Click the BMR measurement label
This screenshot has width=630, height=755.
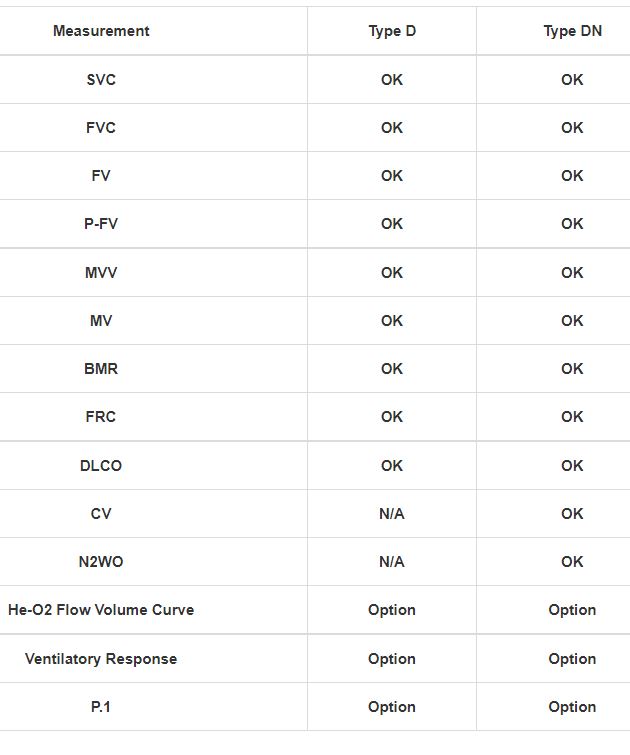[101, 368]
